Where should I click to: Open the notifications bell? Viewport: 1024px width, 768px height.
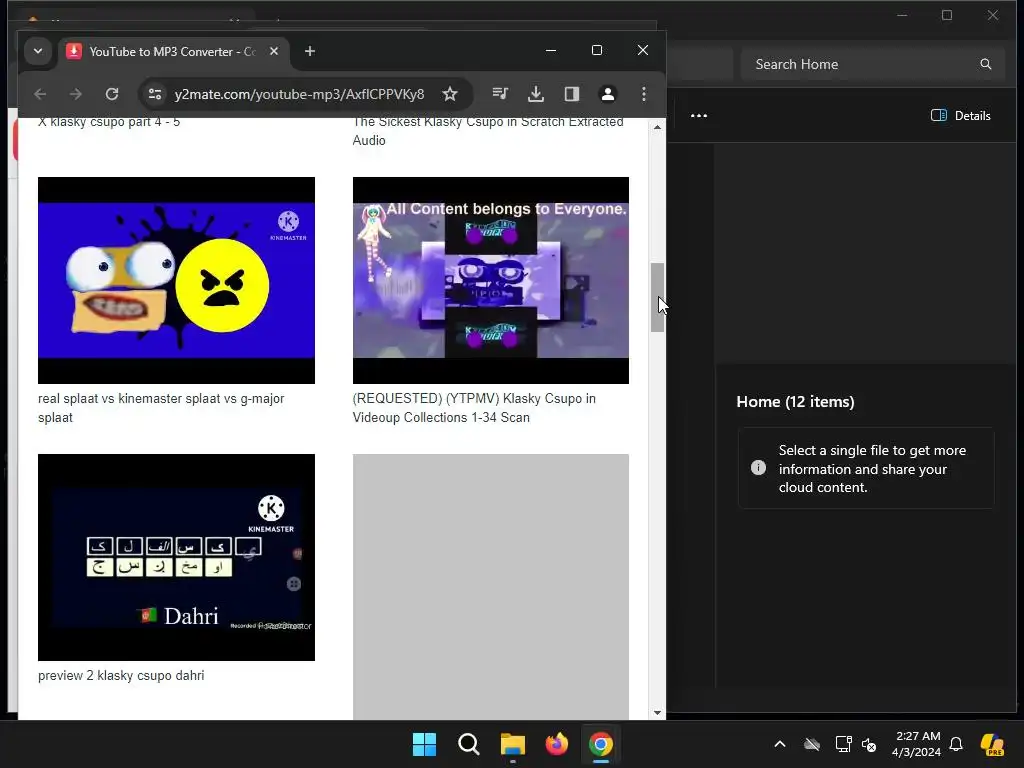point(956,744)
